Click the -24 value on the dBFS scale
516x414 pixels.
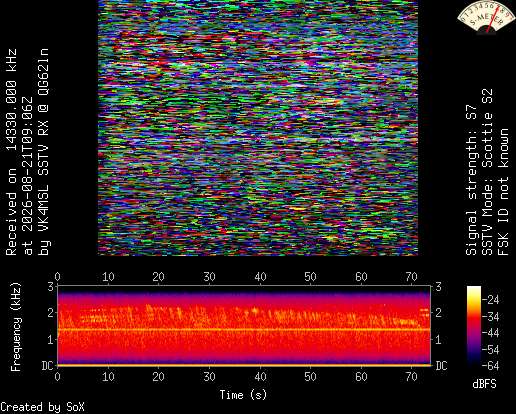click(x=491, y=300)
